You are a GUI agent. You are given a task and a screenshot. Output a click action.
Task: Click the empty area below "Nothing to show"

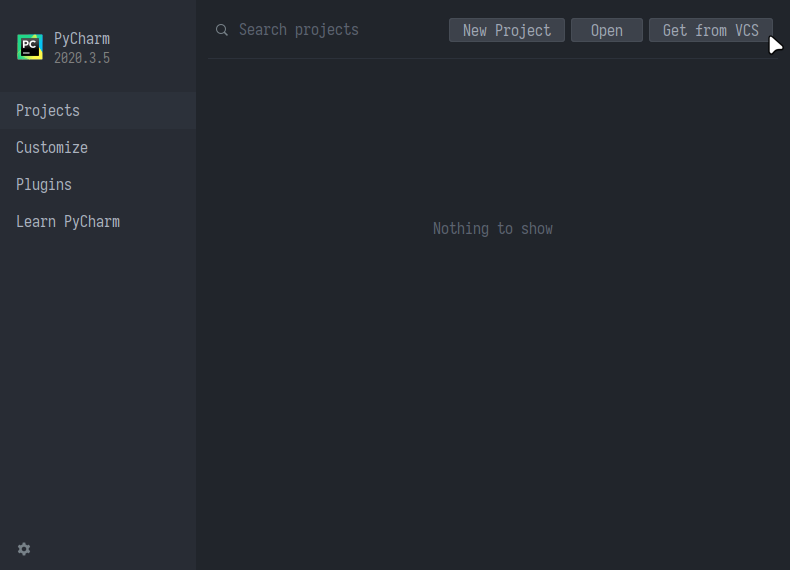click(x=492, y=400)
